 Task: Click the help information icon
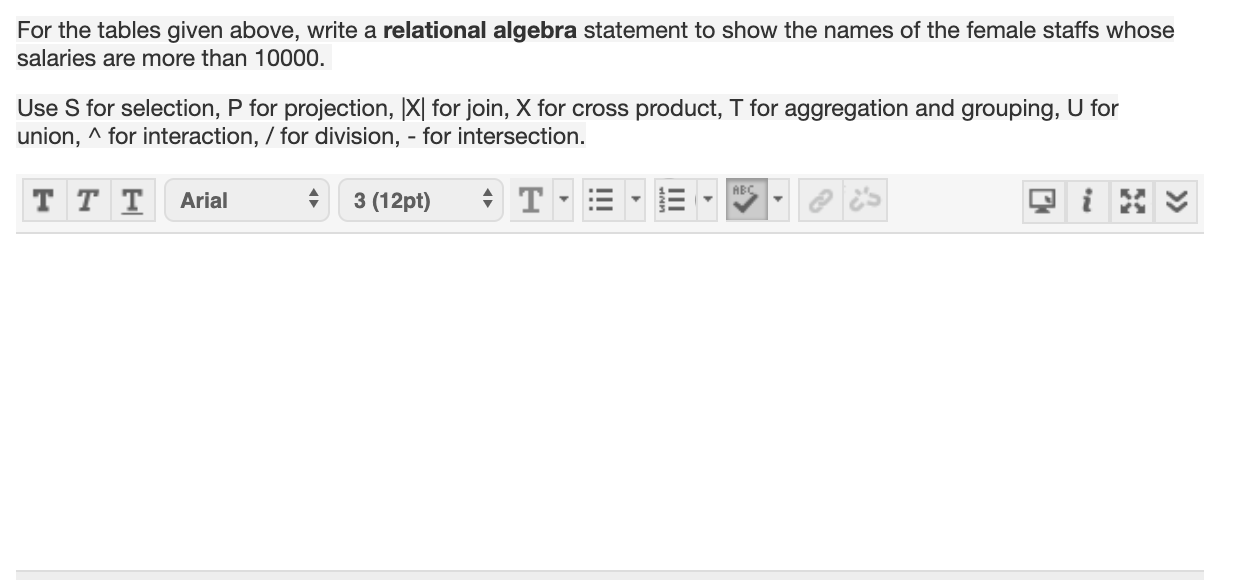tap(1087, 200)
